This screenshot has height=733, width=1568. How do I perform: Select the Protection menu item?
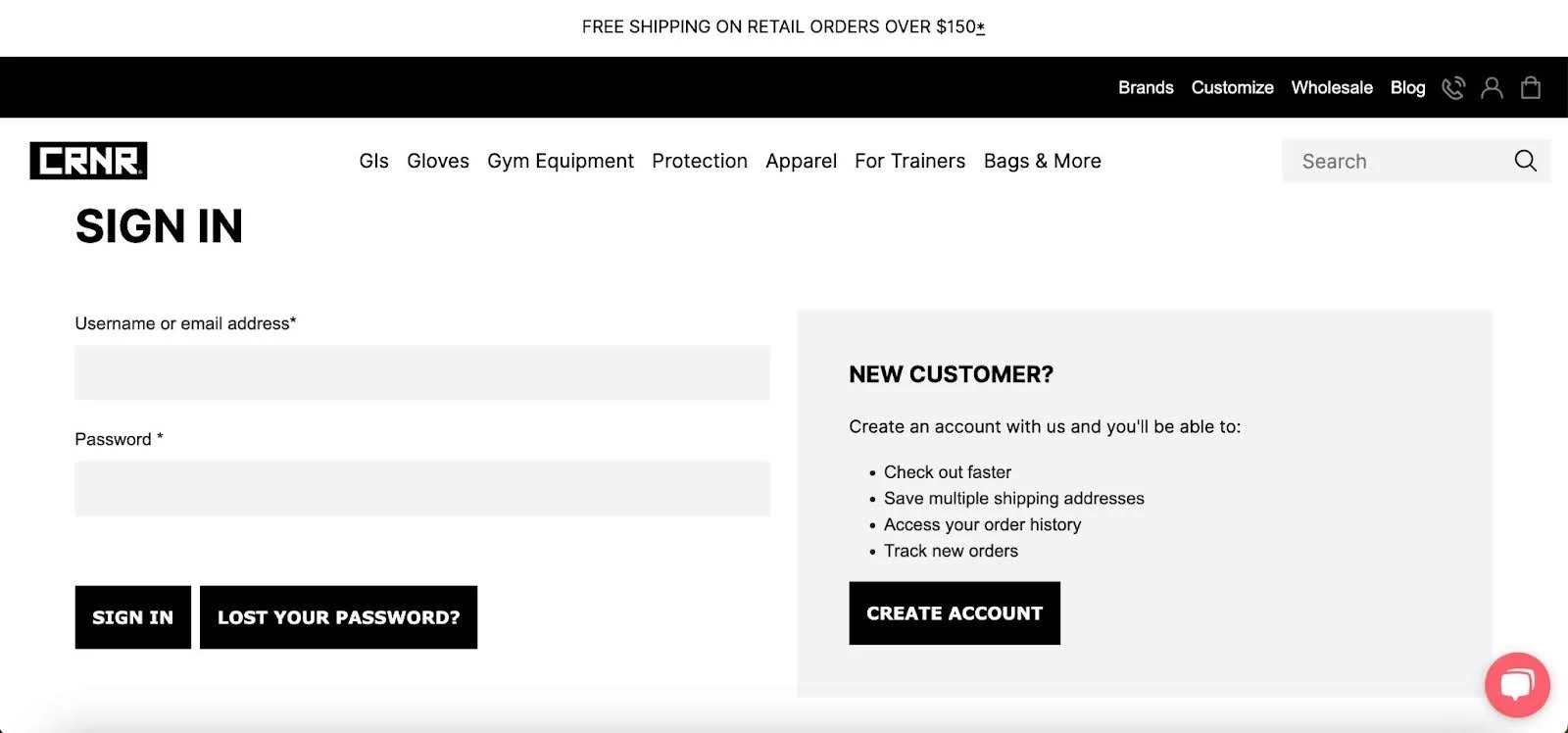(x=700, y=161)
